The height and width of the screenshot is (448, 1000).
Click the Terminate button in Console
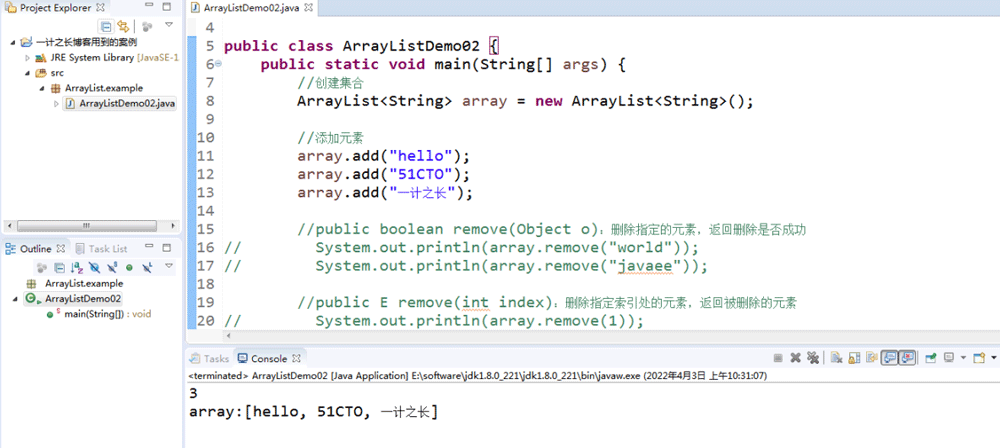[778, 358]
